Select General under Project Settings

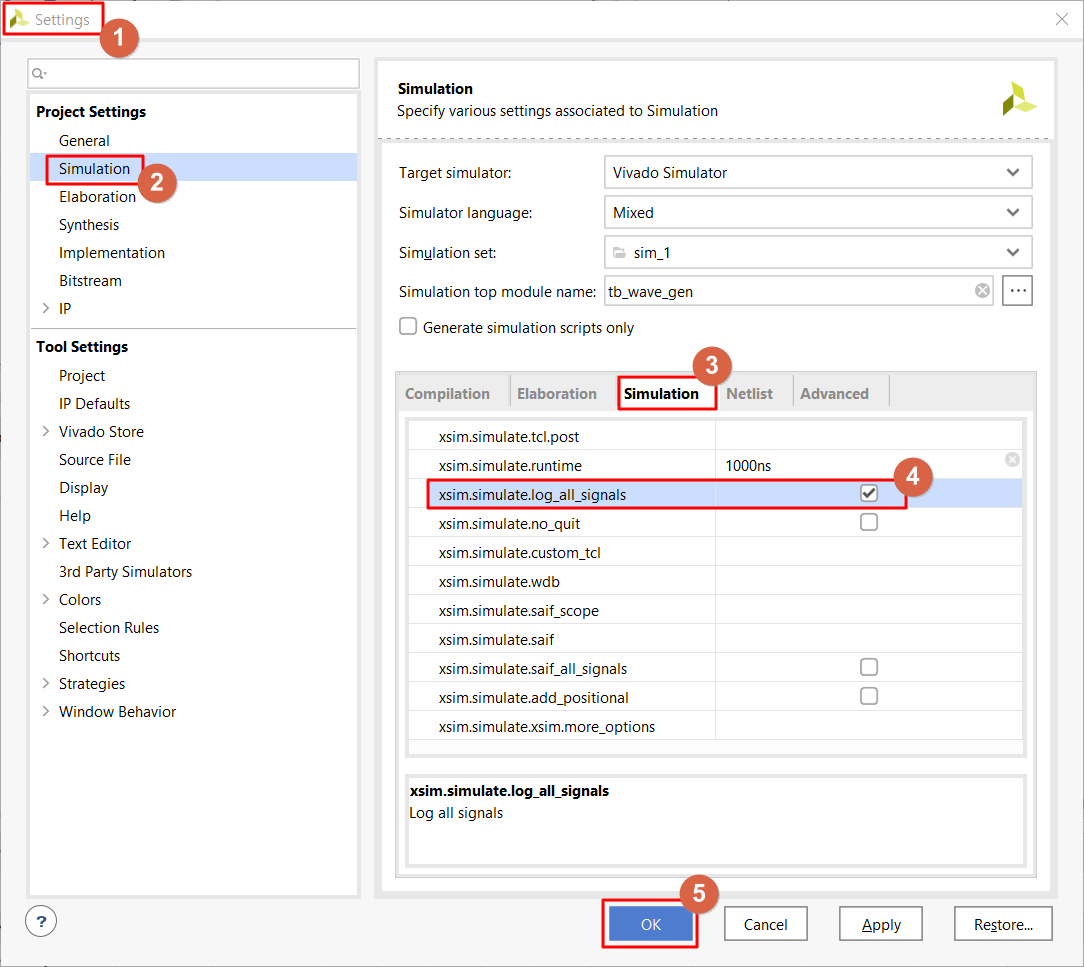(x=84, y=140)
